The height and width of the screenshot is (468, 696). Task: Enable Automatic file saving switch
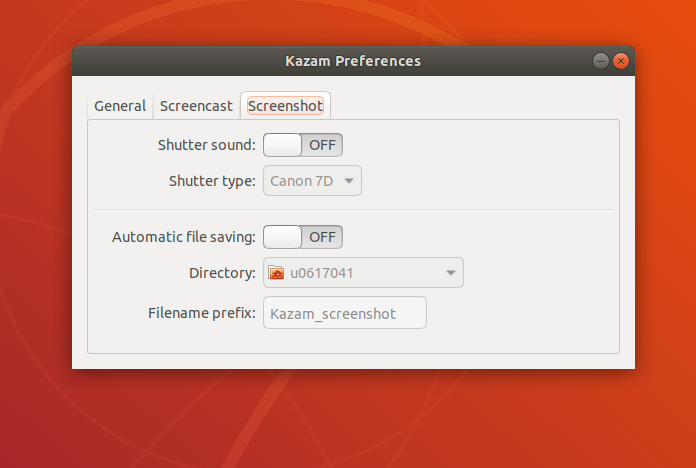303,237
